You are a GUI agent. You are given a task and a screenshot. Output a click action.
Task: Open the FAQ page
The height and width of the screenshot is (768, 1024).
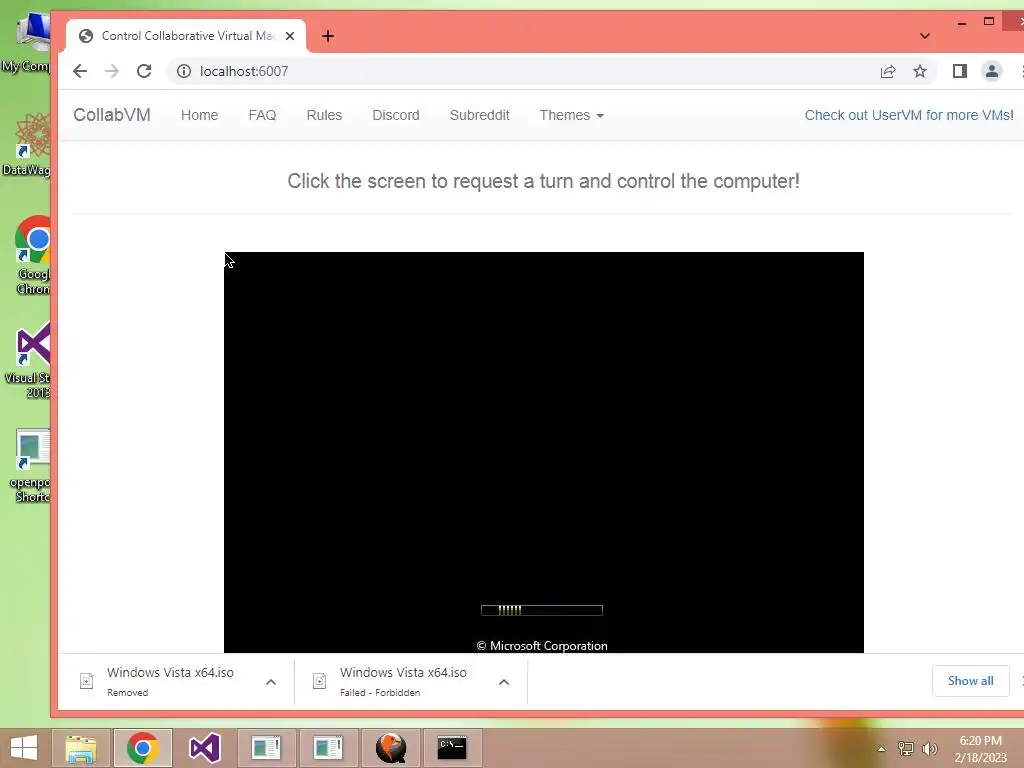point(262,115)
